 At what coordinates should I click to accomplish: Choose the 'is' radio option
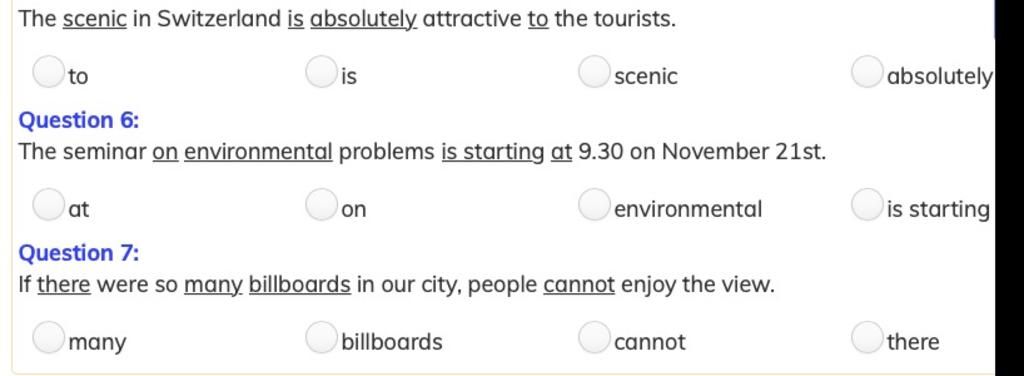(321, 72)
